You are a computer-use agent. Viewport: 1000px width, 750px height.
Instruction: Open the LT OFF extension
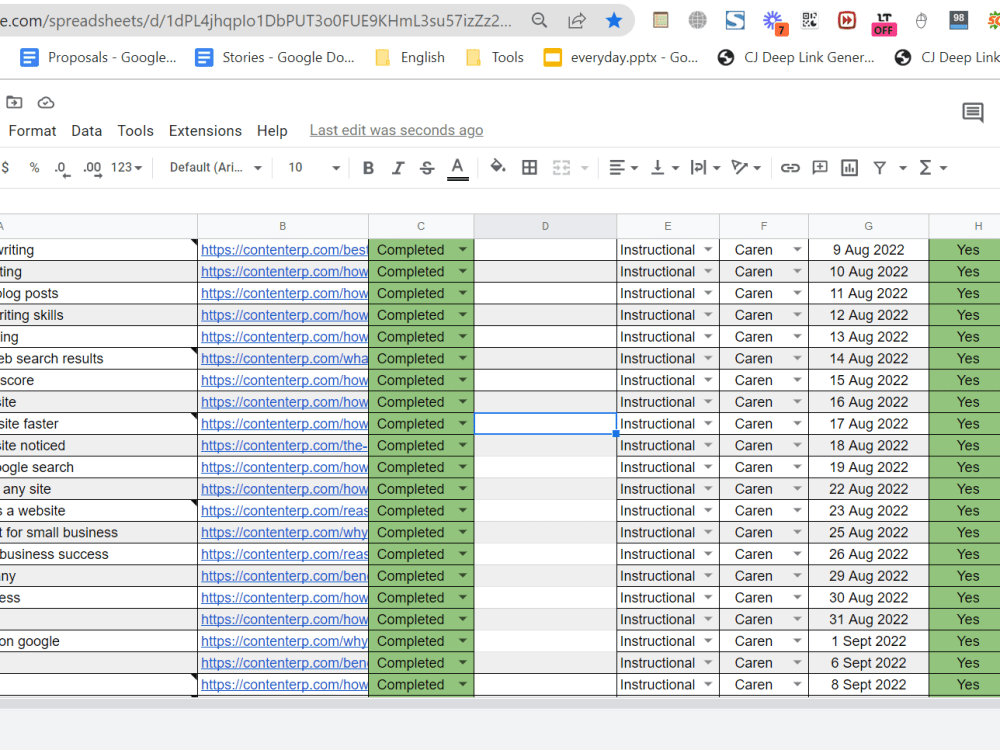point(884,24)
